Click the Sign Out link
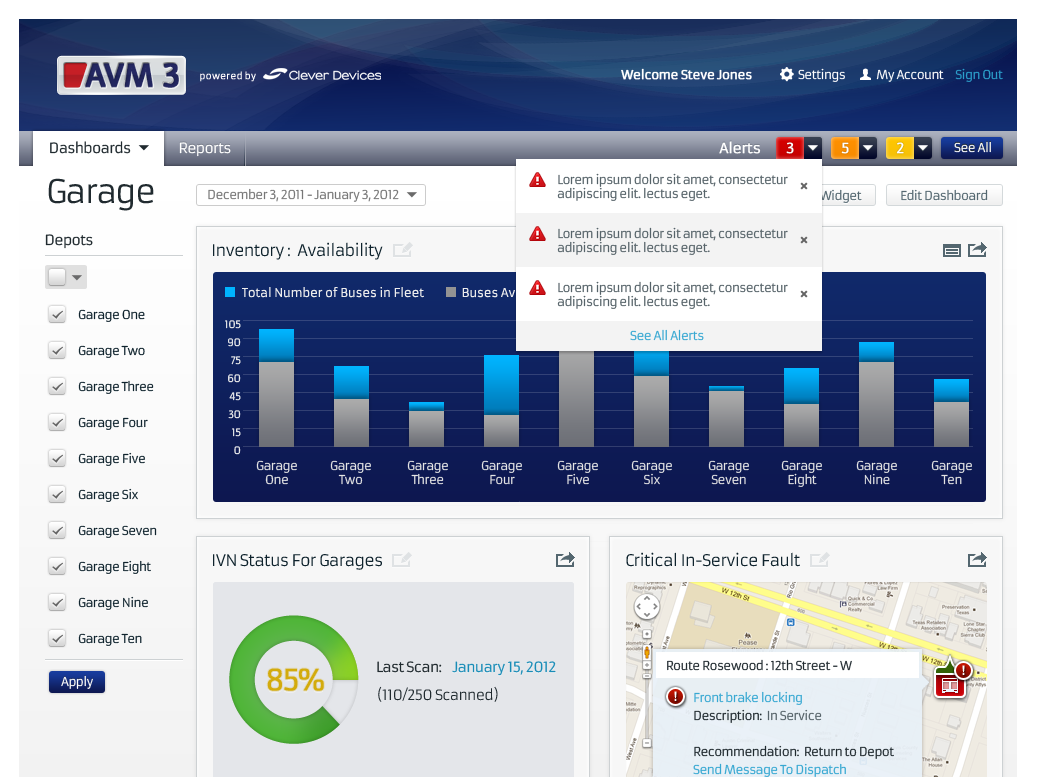 coord(978,75)
